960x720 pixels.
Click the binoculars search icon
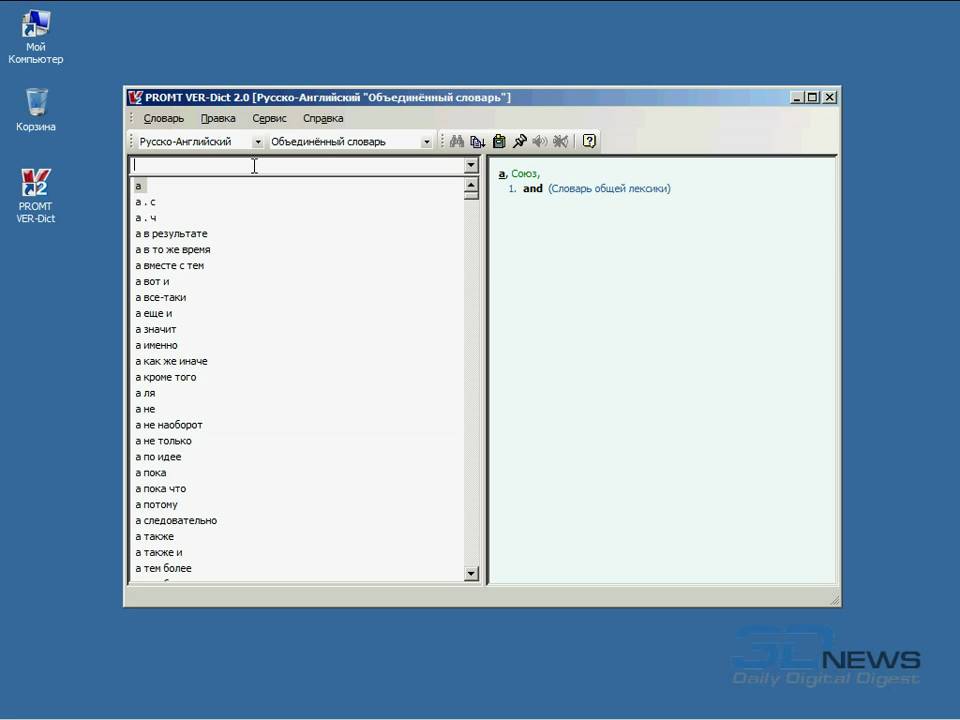coord(457,141)
